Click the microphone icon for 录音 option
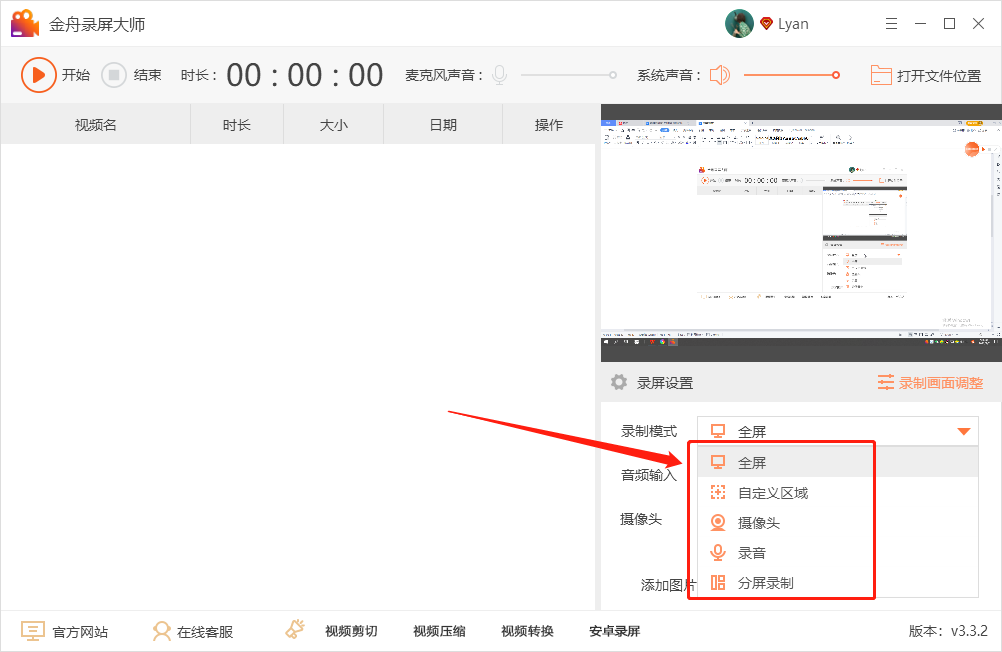The height and width of the screenshot is (652, 1002). (x=718, y=552)
